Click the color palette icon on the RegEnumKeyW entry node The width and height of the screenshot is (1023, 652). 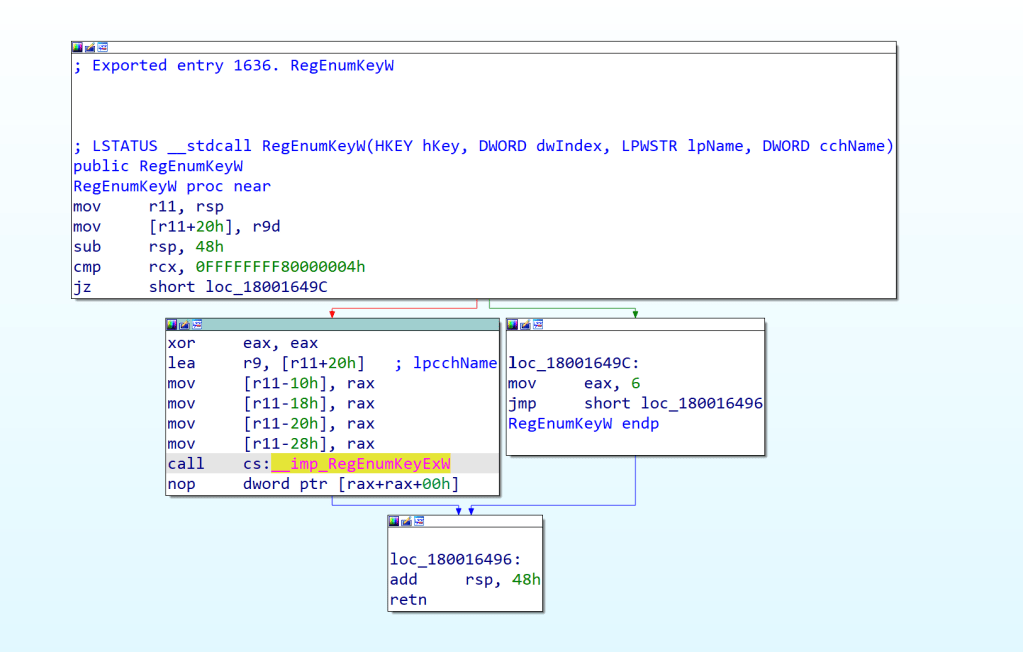tap(78, 47)
